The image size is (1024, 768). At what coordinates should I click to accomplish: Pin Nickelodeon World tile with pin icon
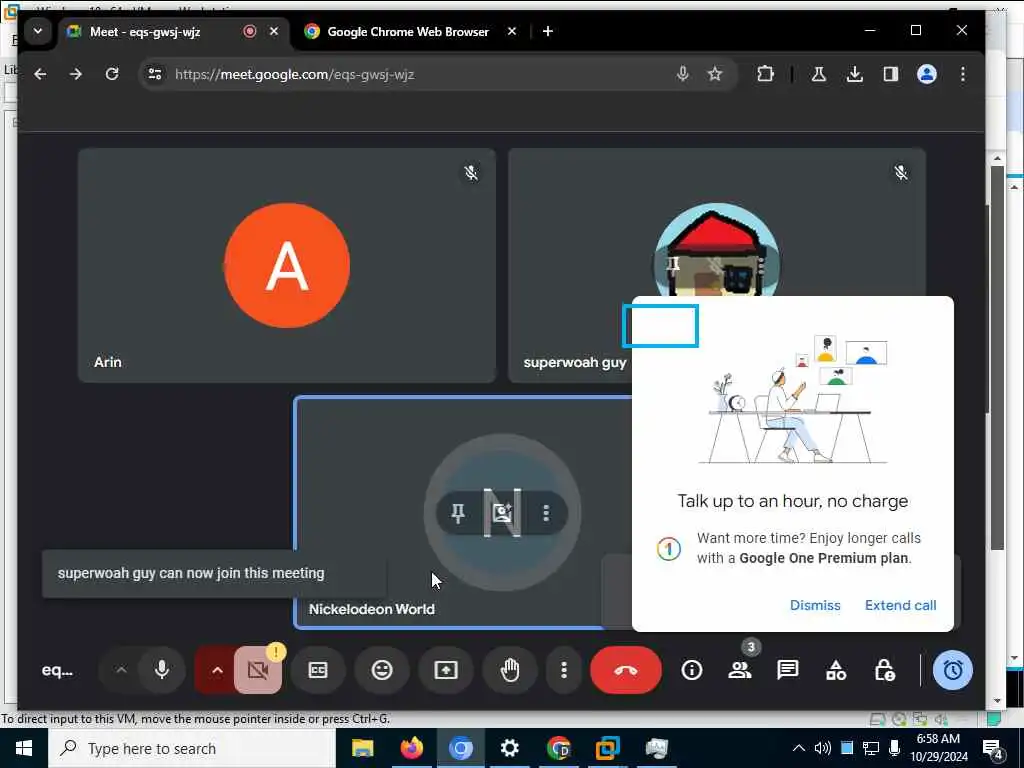(x=458, y=513)
